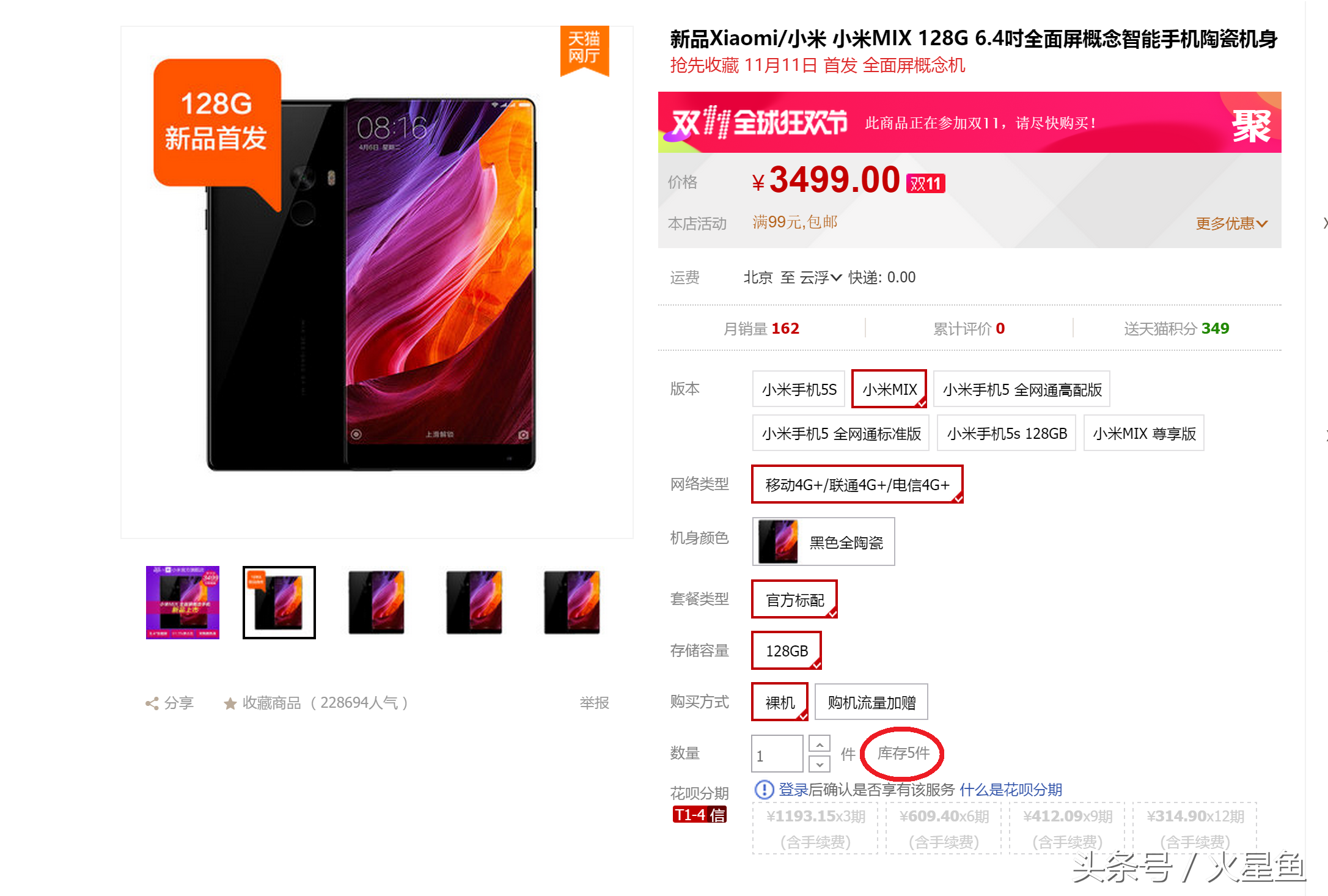This screenshot has width=1328, height=896.
Task: Click the 聚 logo on the banner
Action: tap(1251, 127)
